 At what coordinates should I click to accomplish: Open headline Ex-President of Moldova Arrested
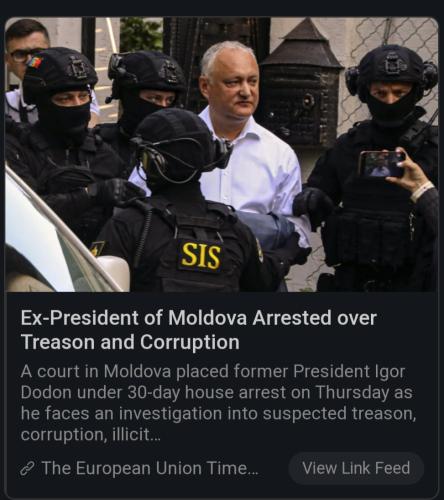(199, 330)
